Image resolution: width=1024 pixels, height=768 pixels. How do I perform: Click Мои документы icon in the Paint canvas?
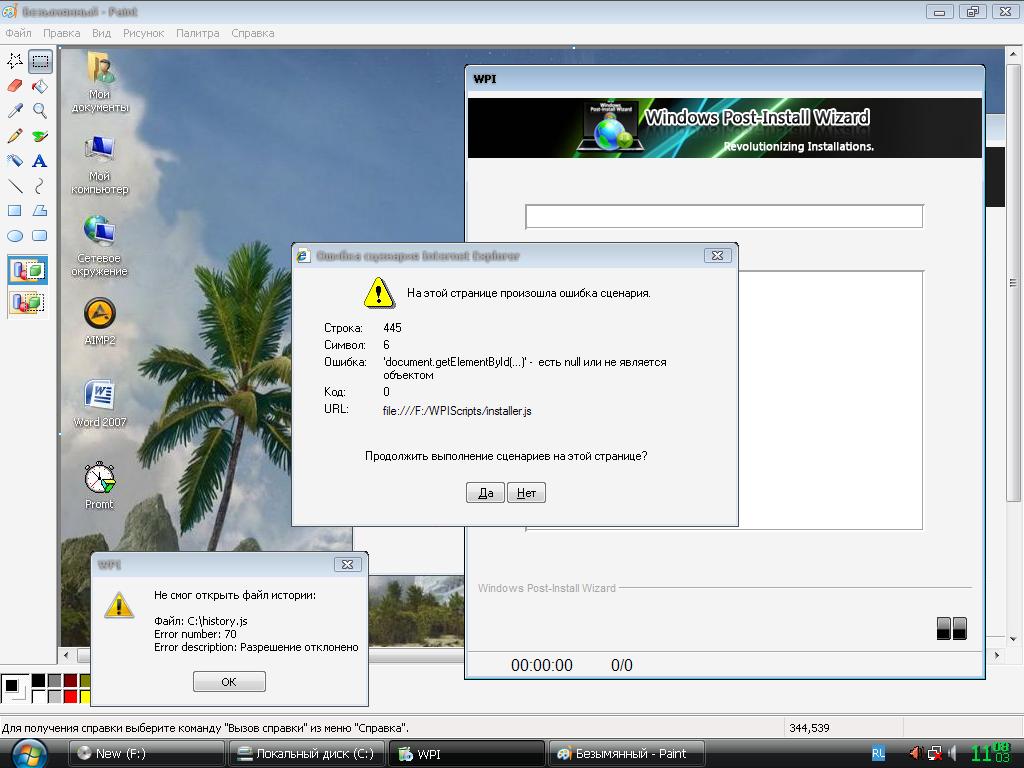click(100, 83)
